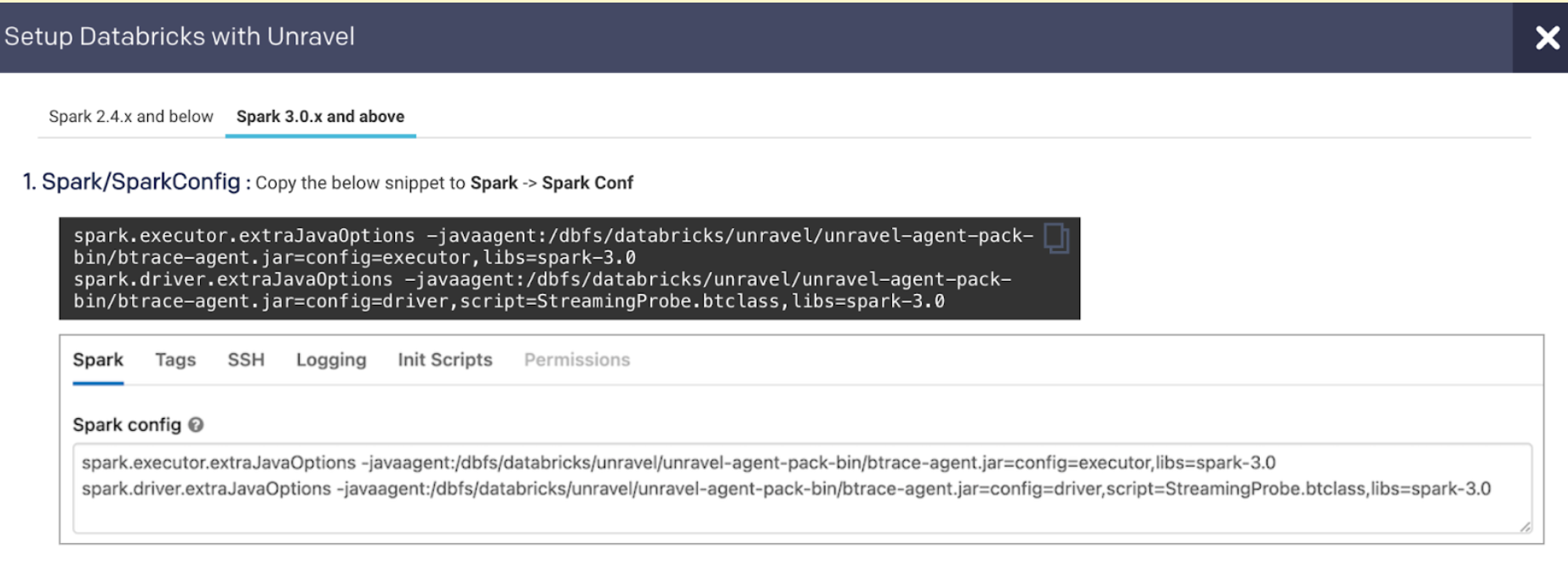Open the Spark 3.0.x and above tab
This screenshot has height=562, width=1568.
pyautogui.click(x=320, y=117)
